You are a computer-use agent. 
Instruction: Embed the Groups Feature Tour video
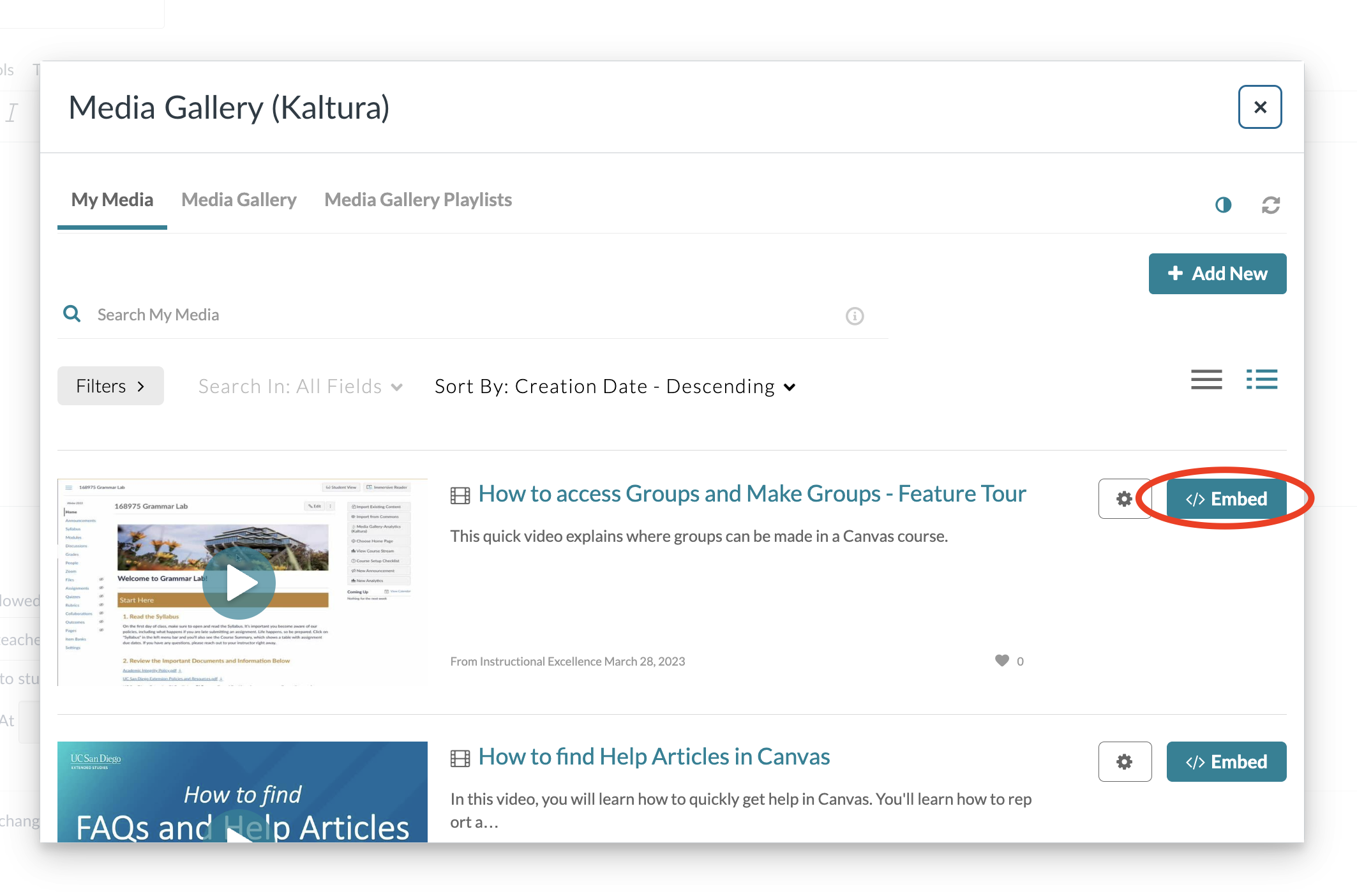click(1226, 499)
